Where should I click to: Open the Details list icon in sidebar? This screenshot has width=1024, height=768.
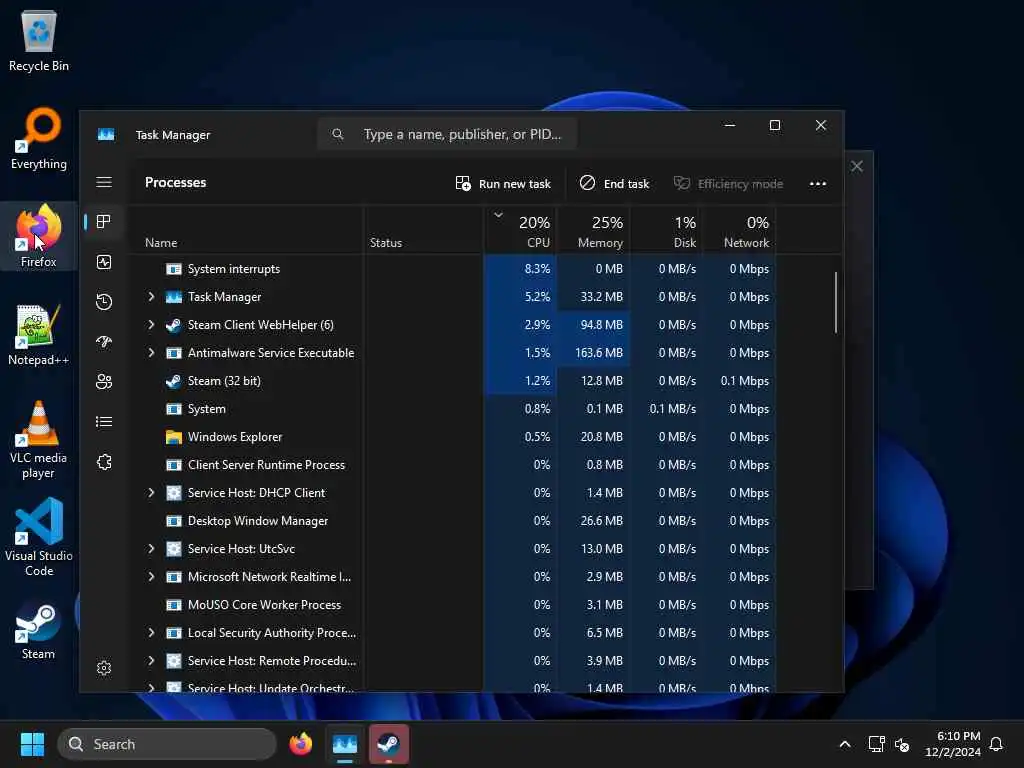tap(103, 422)
